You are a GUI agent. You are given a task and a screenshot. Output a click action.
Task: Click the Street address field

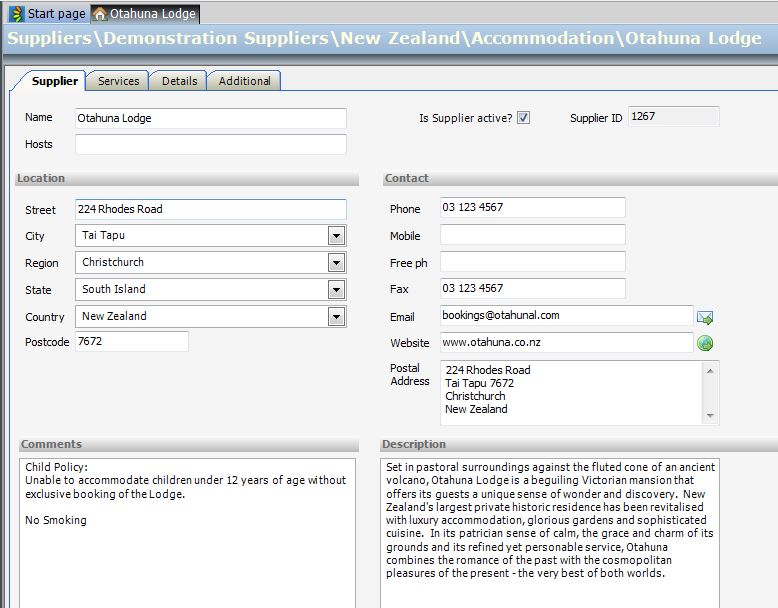click(x=210, y=209)
